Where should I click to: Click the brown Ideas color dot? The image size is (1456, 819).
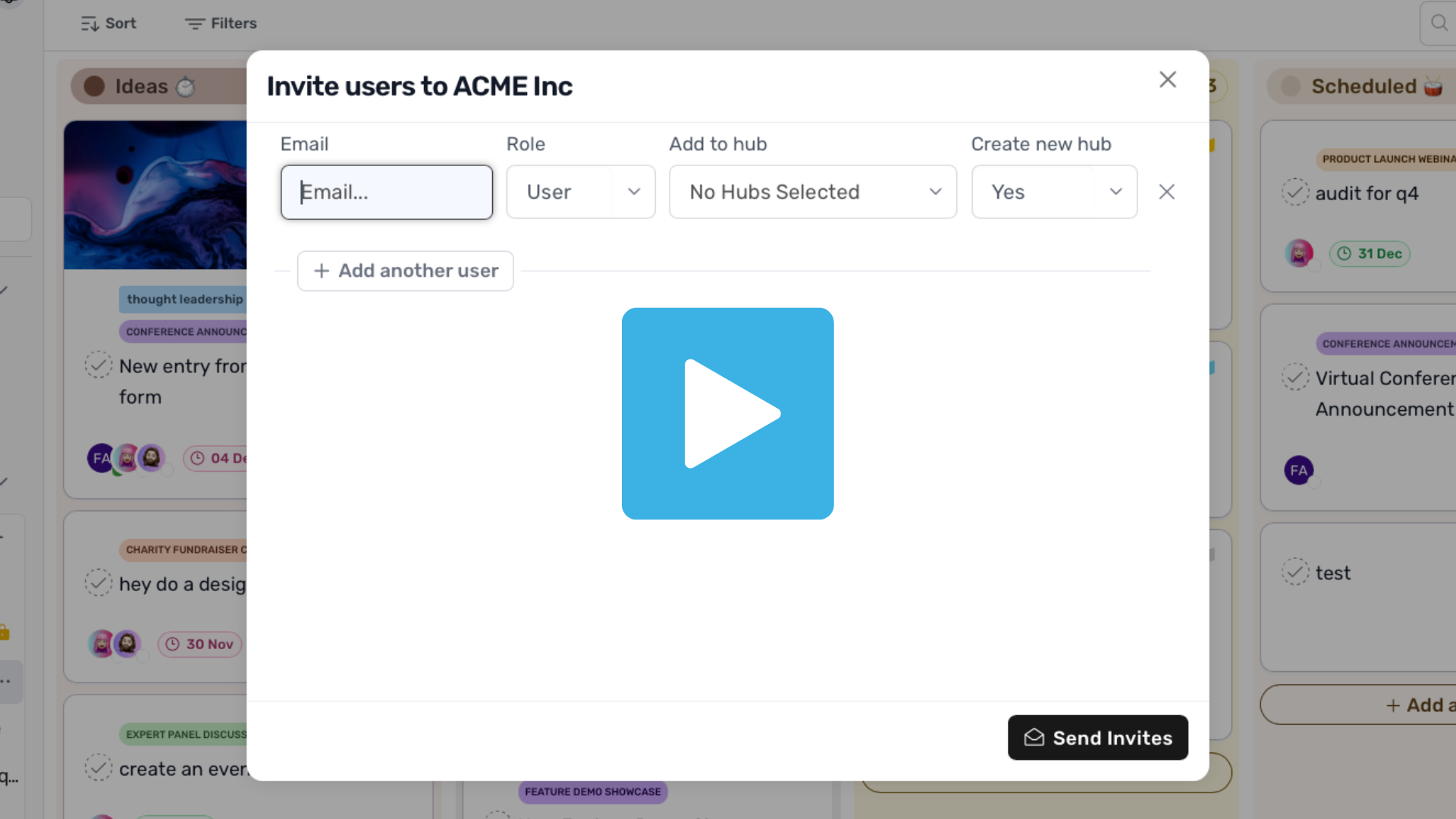[94, 86]
